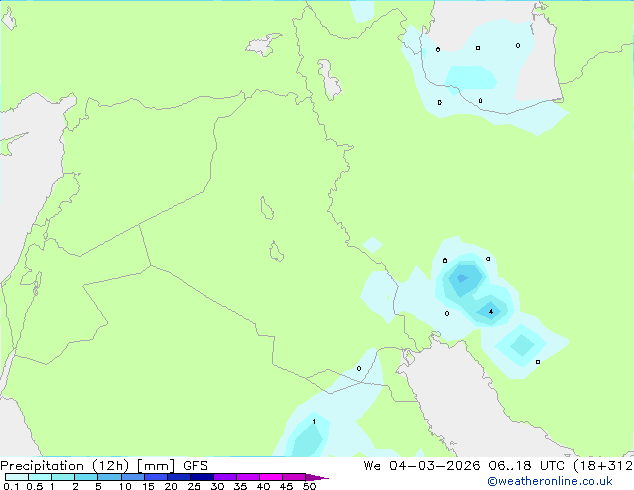Select the 45–50 mm legend swatch

coord(294,477)
